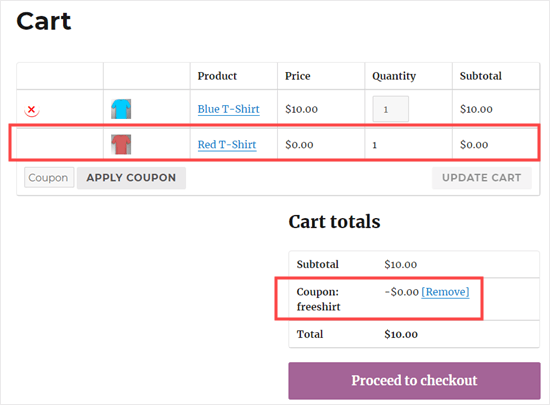Click into the Coupon code field
The height and width of the screenshot is (405, 550).
49,177
